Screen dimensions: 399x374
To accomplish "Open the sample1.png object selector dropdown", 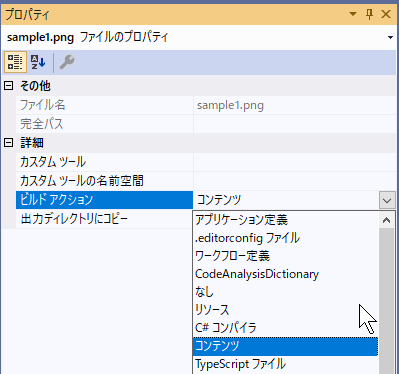I will [x=390, y=37].
